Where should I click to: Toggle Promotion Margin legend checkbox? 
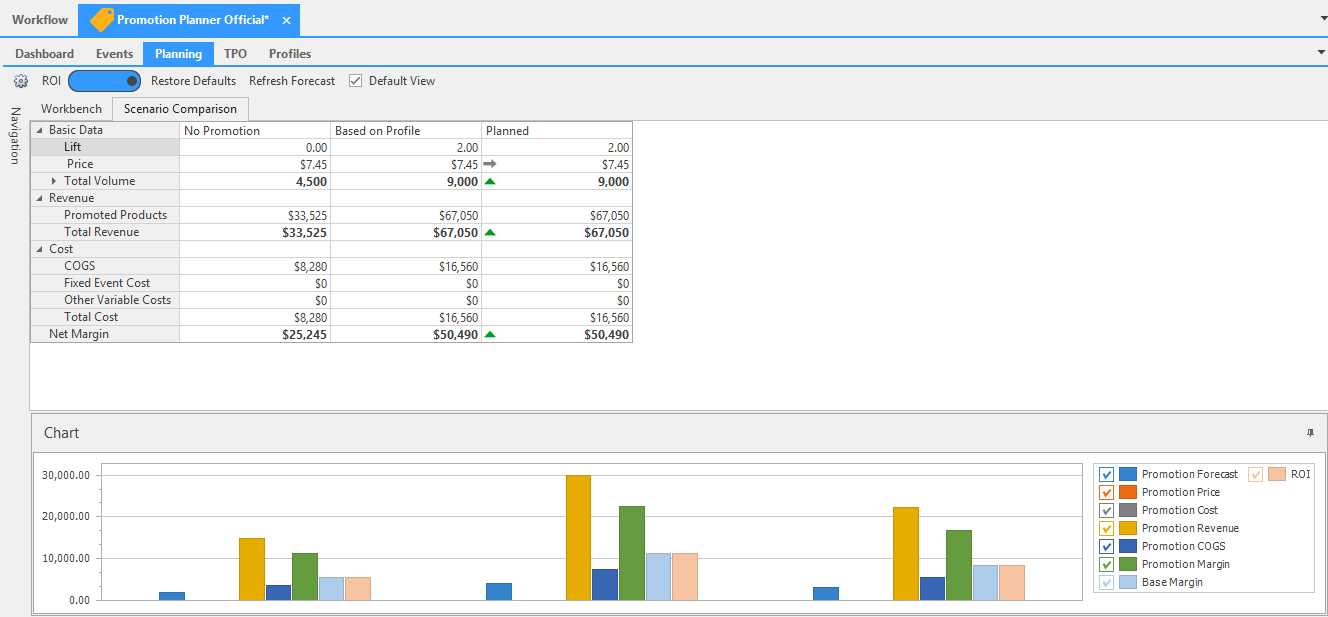coord(1106,564)
